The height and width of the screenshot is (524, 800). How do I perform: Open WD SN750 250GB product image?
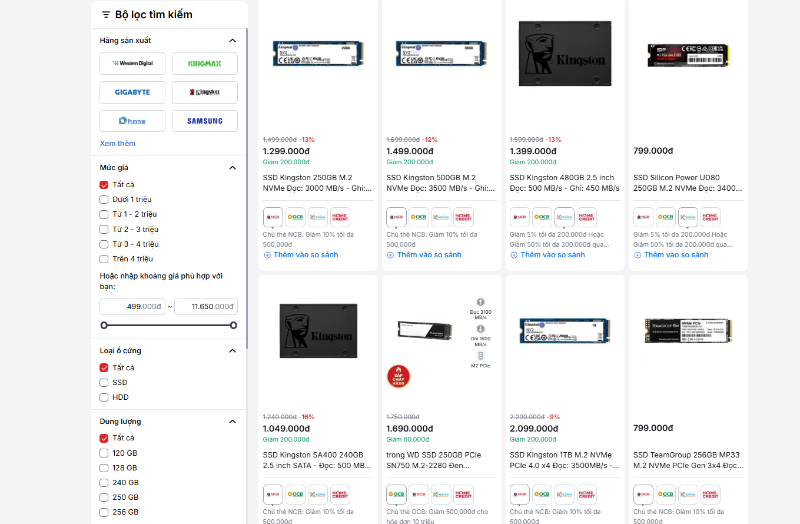[425, 331]
